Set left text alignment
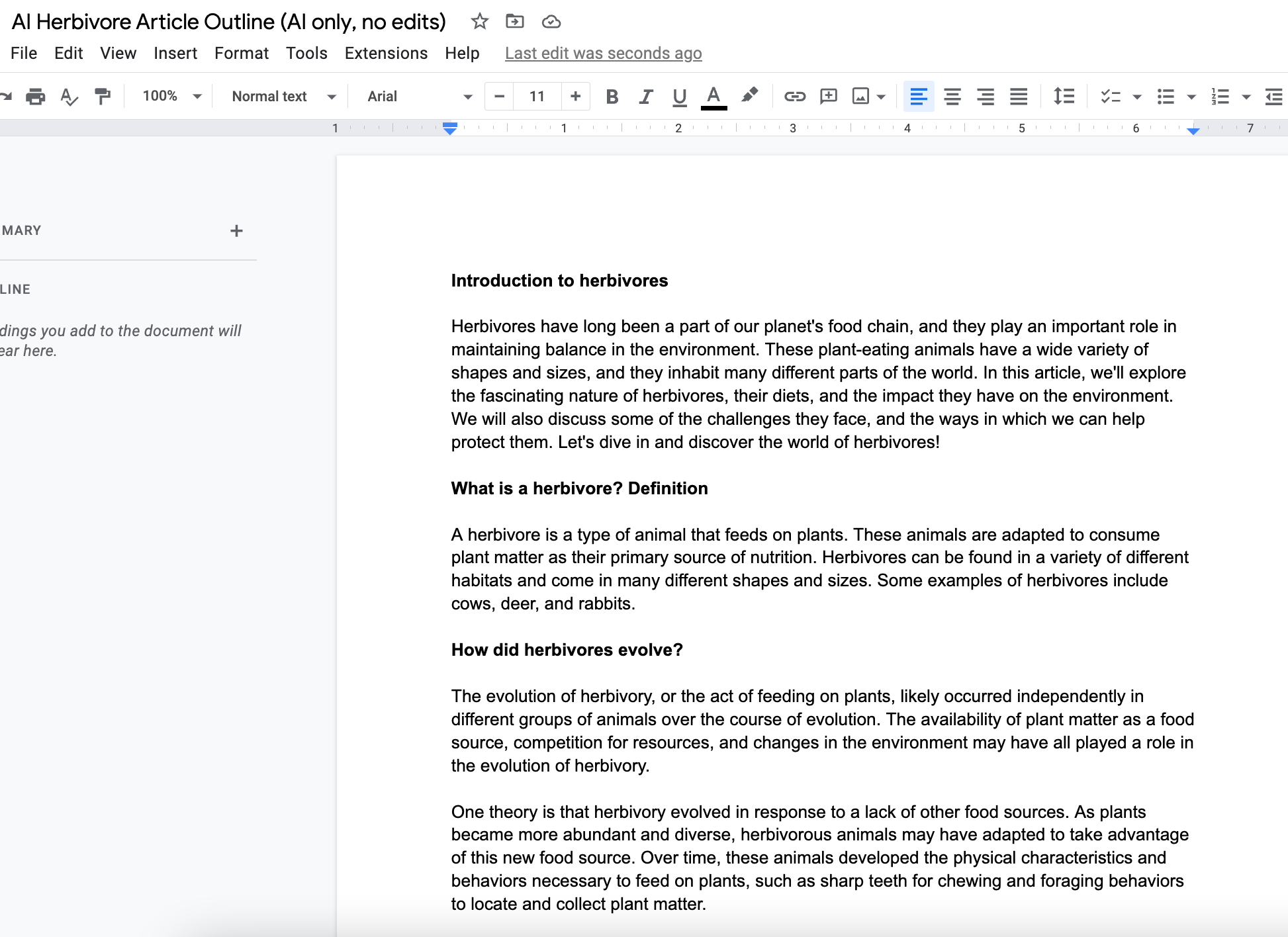1288x937 pixels. [x=919, y=97]
